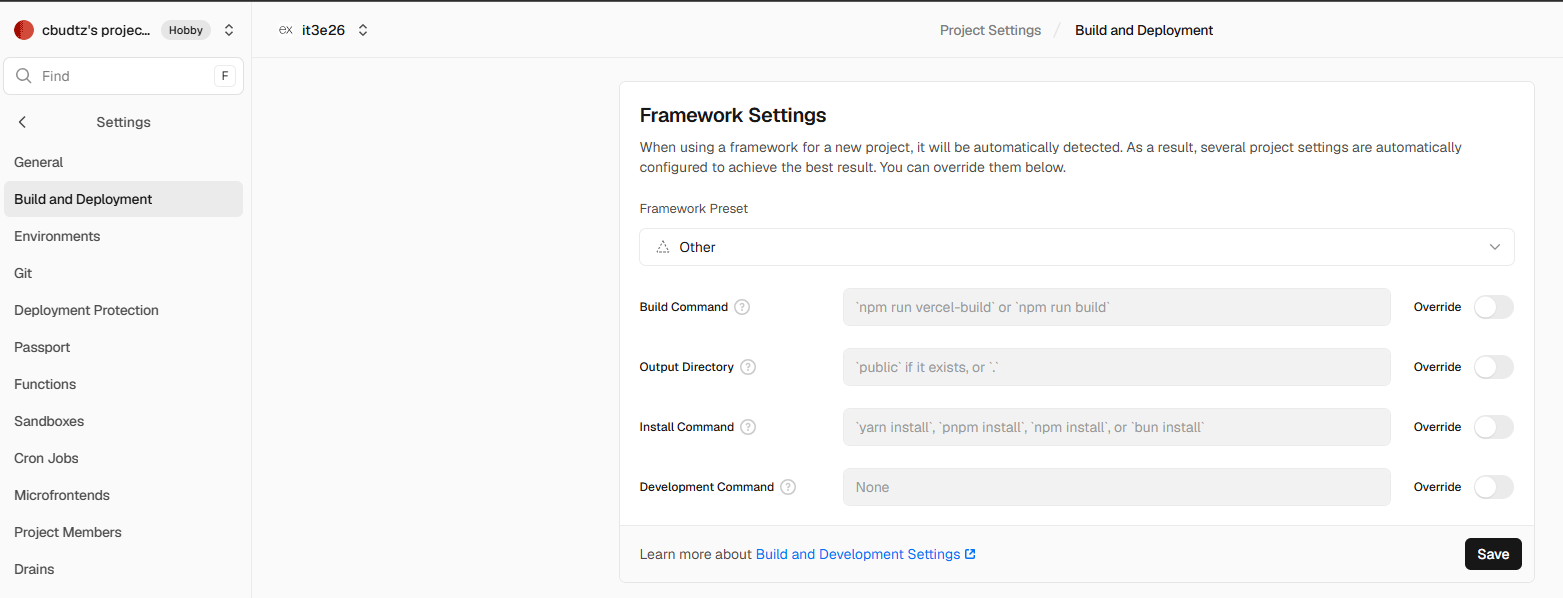Open Project Members settings
The width and height of the screenshot is (1563, 598).
coord(124,532)
